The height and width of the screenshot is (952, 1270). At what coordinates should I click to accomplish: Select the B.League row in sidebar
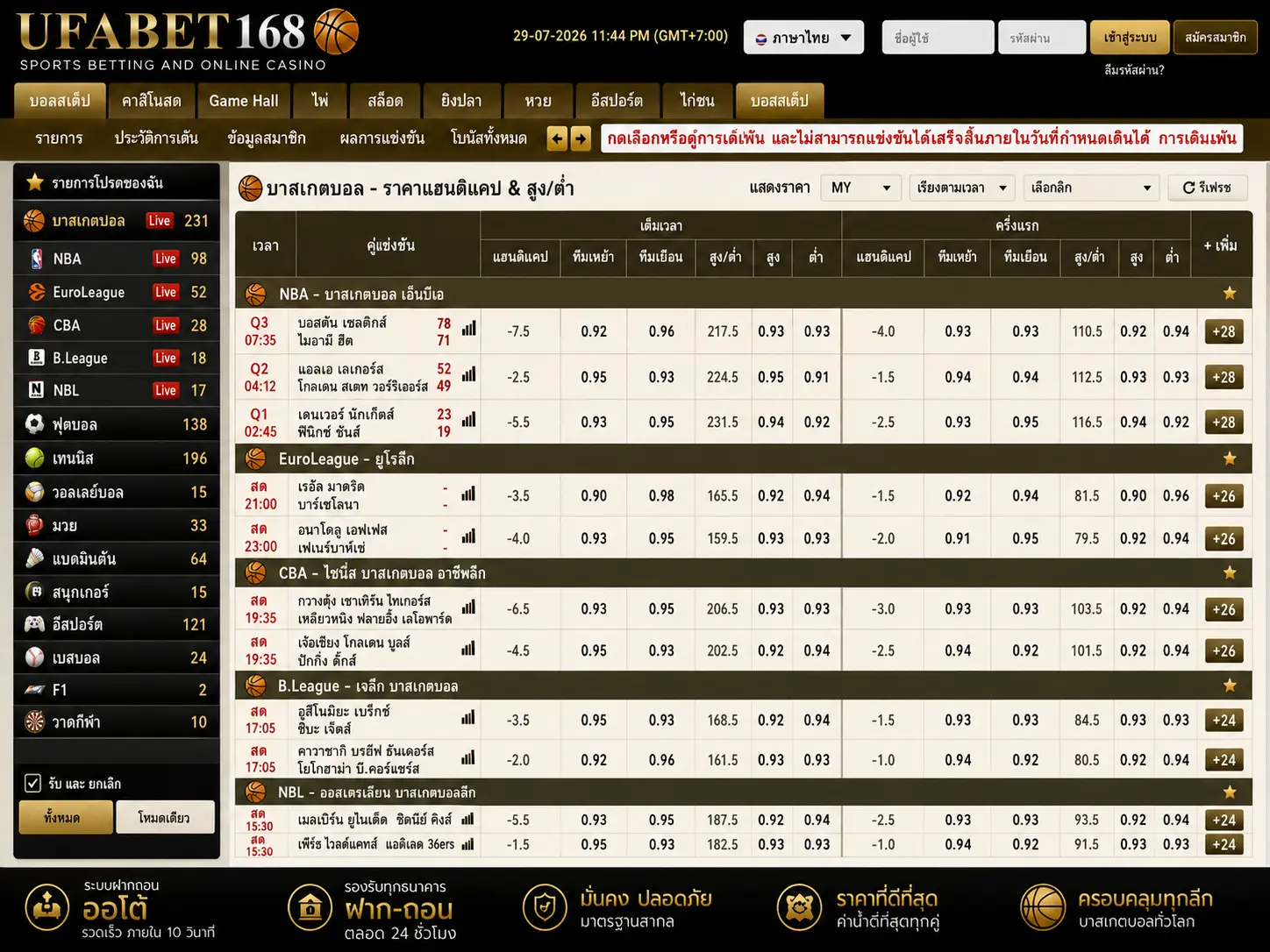(117, 358)
